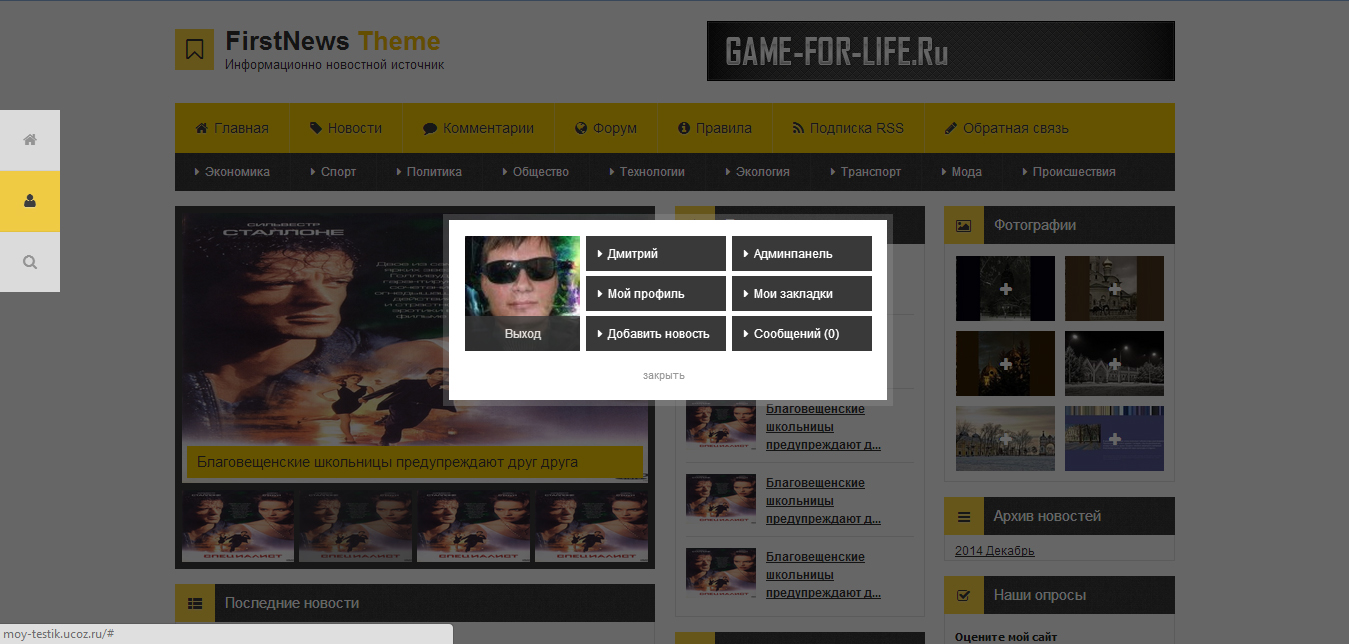Select the Общество category
1349x644 pixels.
[x=536, y=172]
